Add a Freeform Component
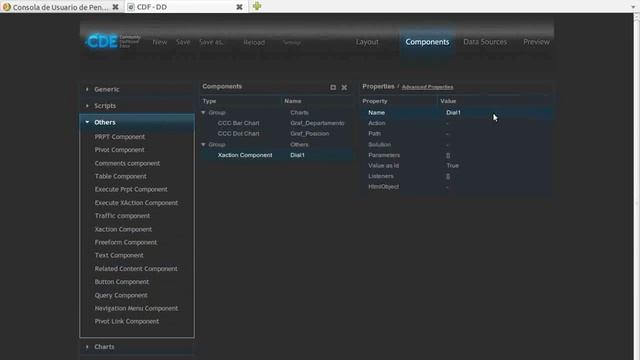The height and width of the screenshot is (360, 640). point(125,242)
